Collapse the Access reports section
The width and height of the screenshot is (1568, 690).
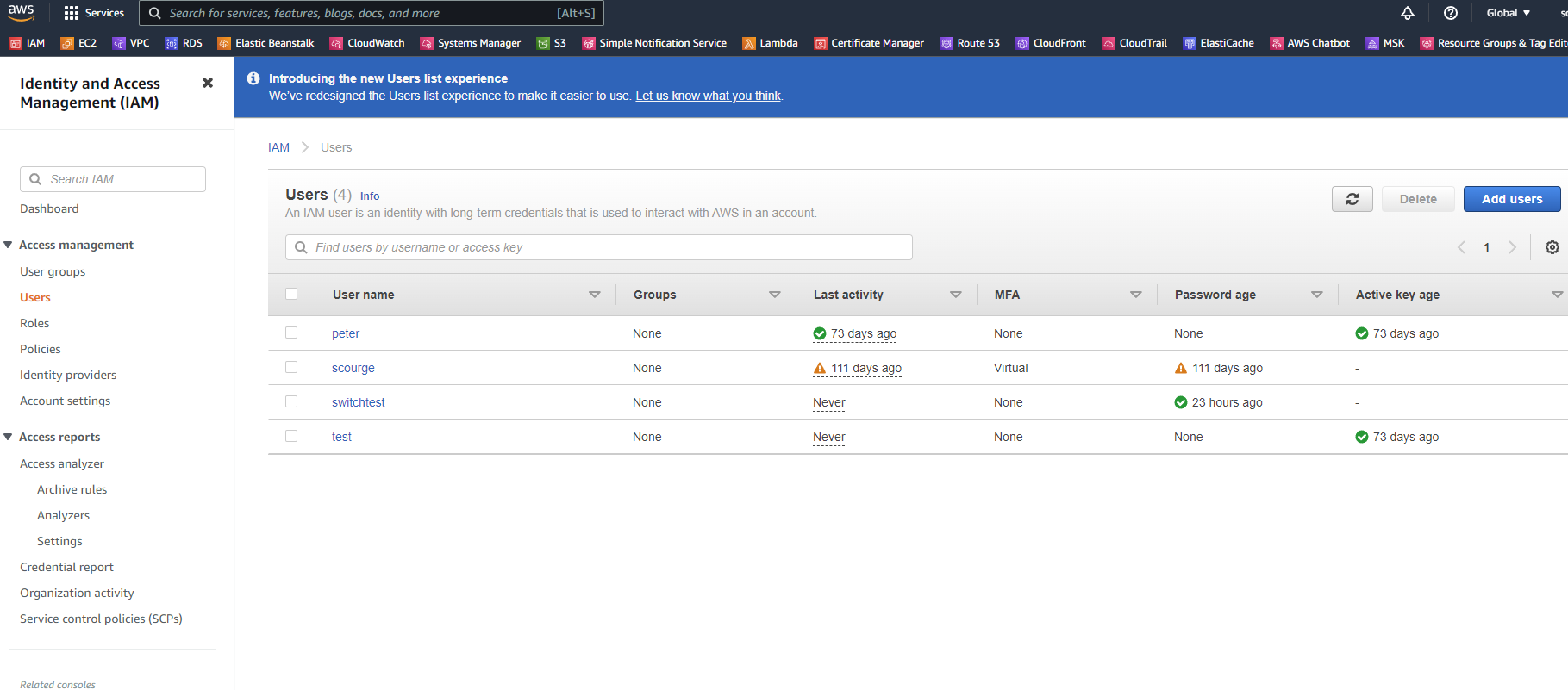coord(9,437)
